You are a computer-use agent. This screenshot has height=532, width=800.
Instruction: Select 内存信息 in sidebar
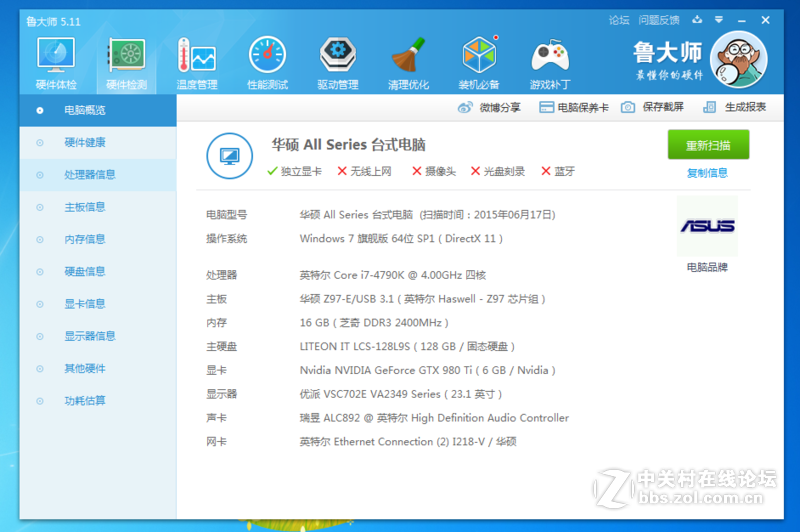point(98,239)
